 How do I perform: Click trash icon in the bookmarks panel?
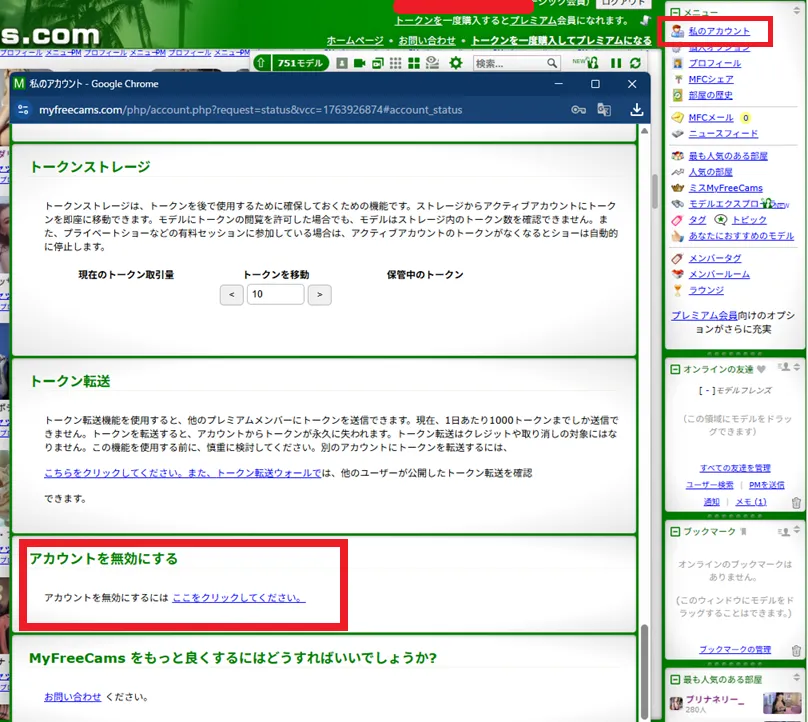pyautogui.click(x=796, y=649)
